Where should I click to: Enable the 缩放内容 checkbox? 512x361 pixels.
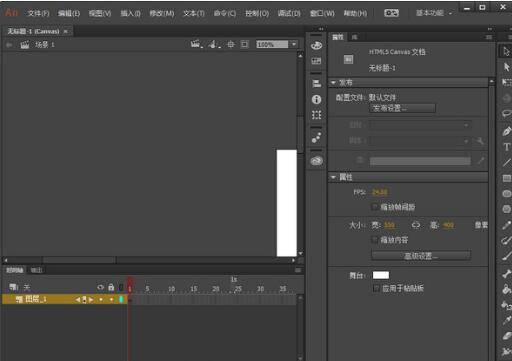[x=375, y=240]
